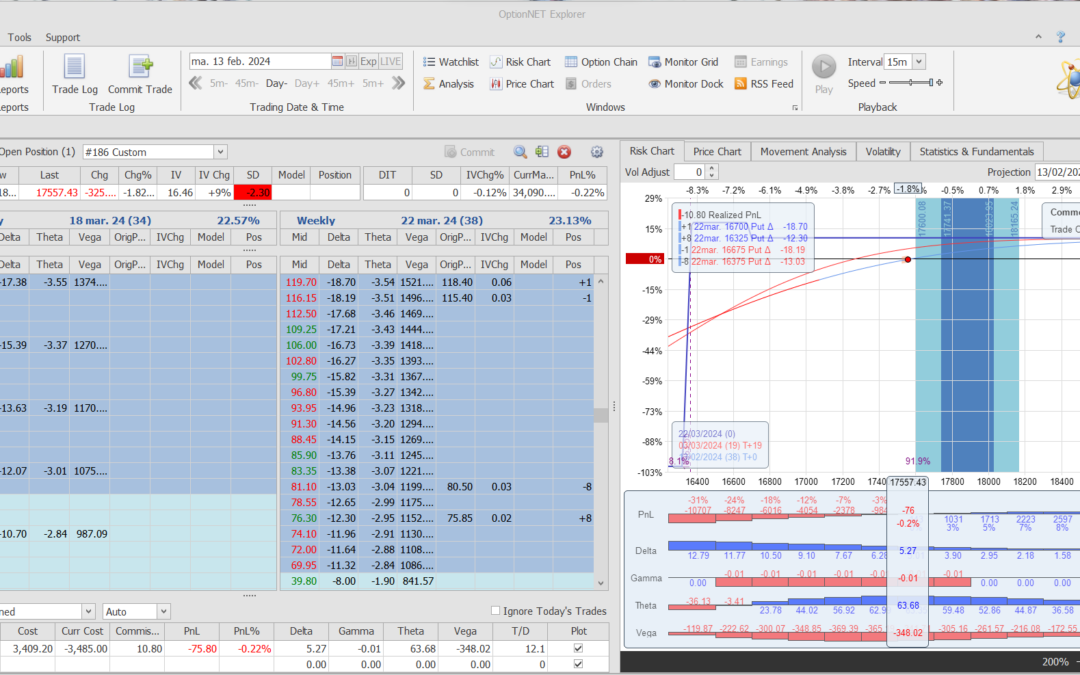Click the Playback Speed slider
The width and height of the screenshot is (1080, 675).
click(x=910, y=84)
